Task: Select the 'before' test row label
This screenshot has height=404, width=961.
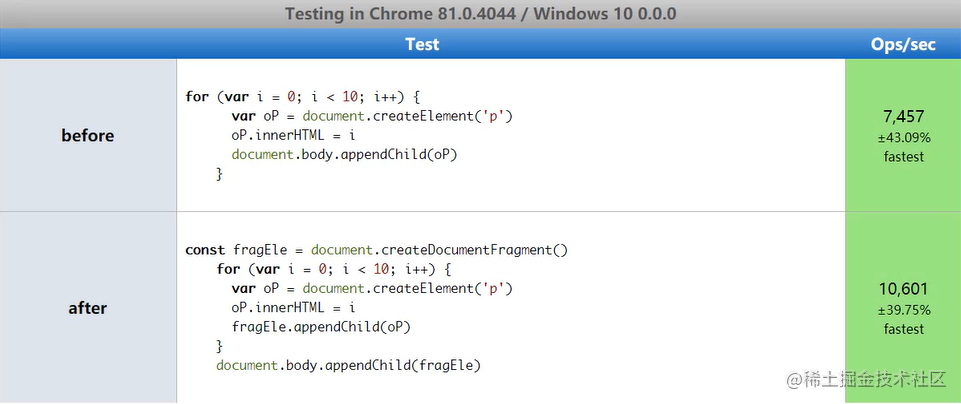Action: point(88,135)
